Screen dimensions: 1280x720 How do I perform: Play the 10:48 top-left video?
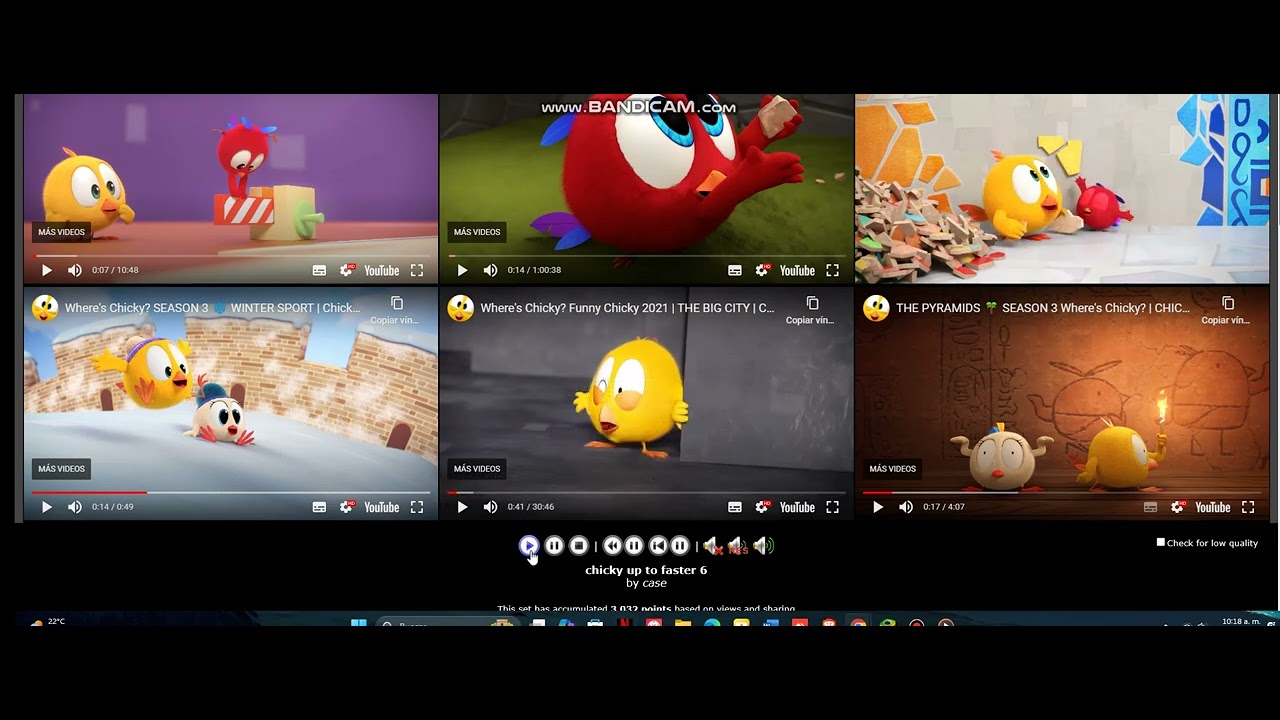(46, 270)
